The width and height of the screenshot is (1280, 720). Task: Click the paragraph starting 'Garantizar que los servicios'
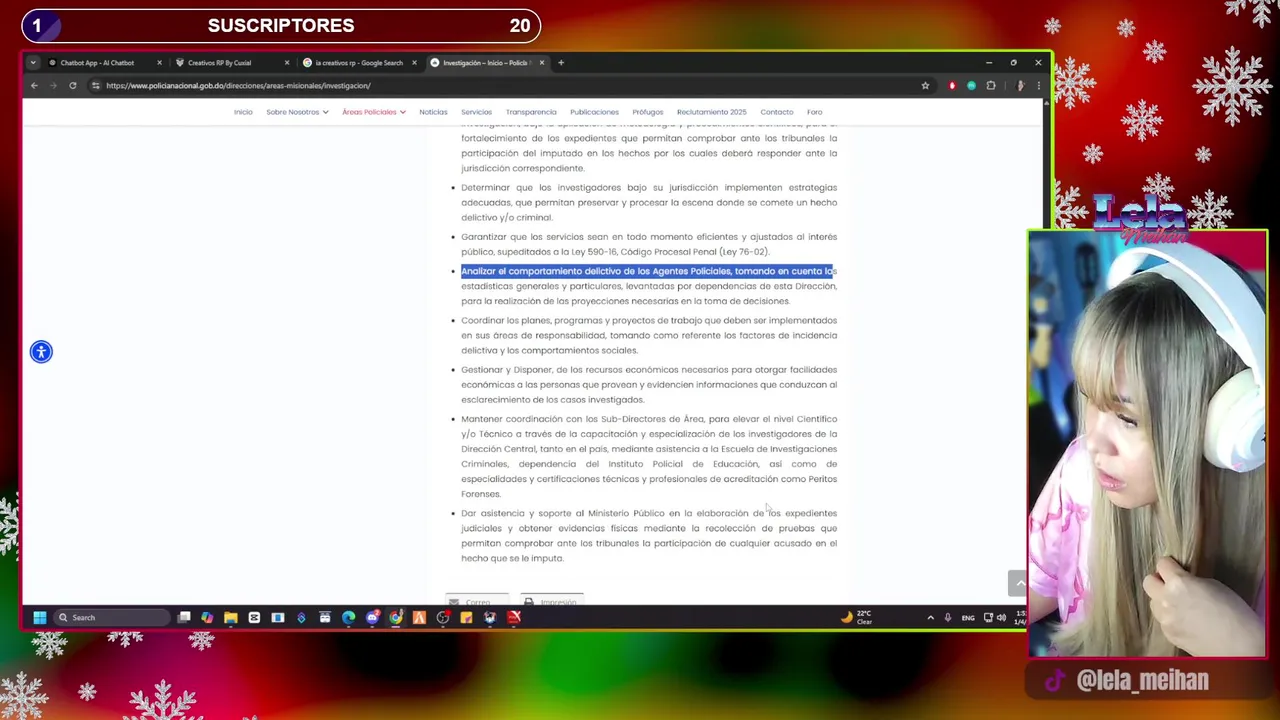tap(649, 244)
